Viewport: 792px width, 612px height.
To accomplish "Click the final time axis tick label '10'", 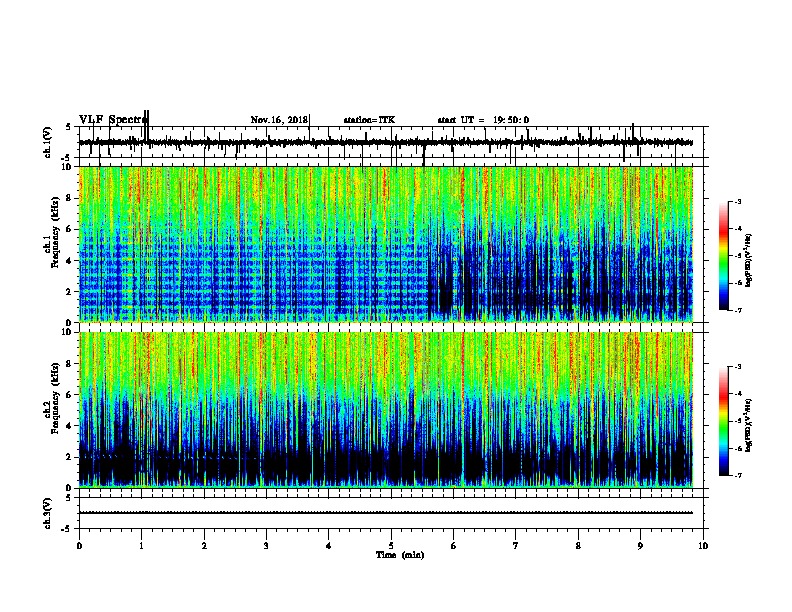I will pyautogui.click(x=703, y=546).
